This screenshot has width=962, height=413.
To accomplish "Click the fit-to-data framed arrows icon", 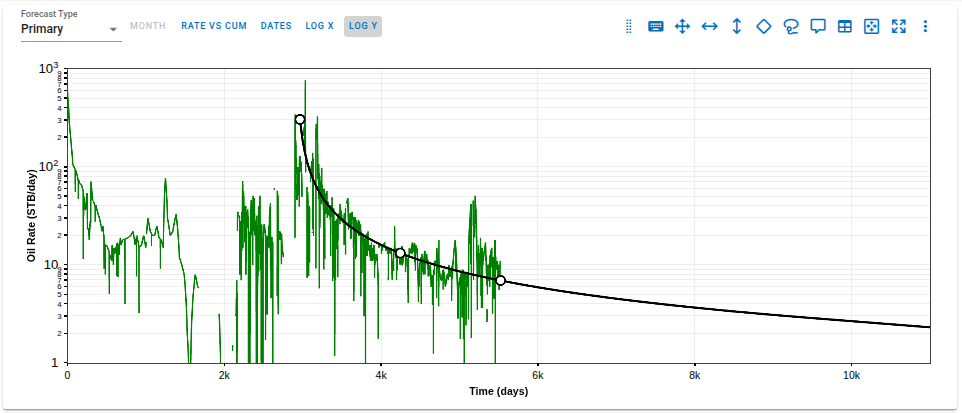I will coord(872,27).
